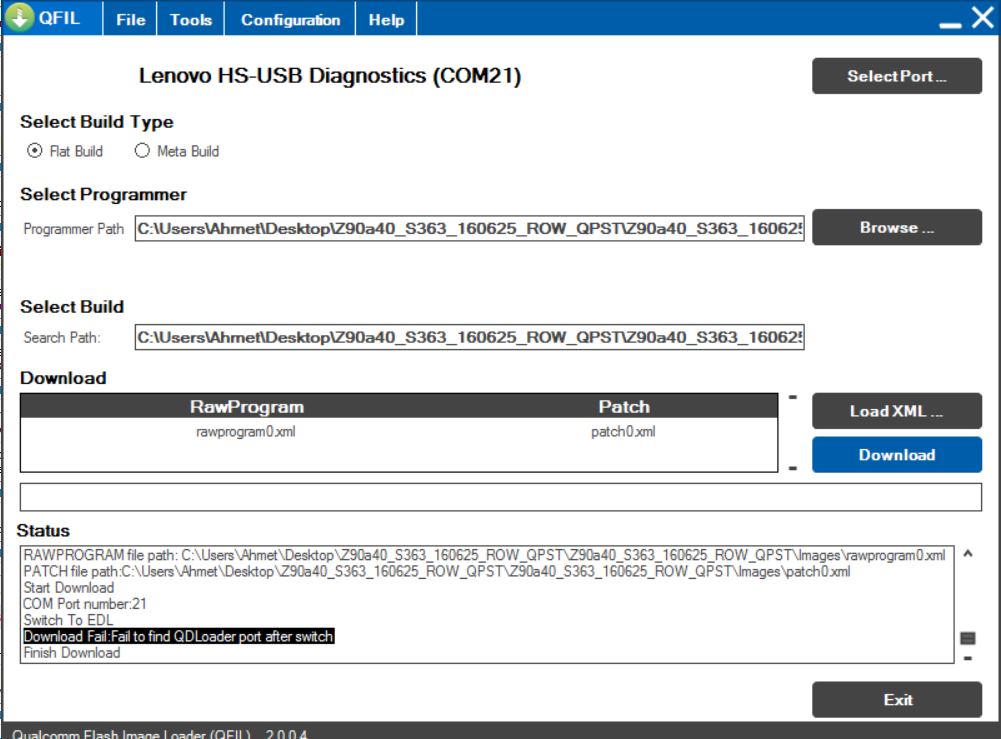Screen dimensions: 1001x739
Task: Click the SelectPort button
Action: pos(896,76)
